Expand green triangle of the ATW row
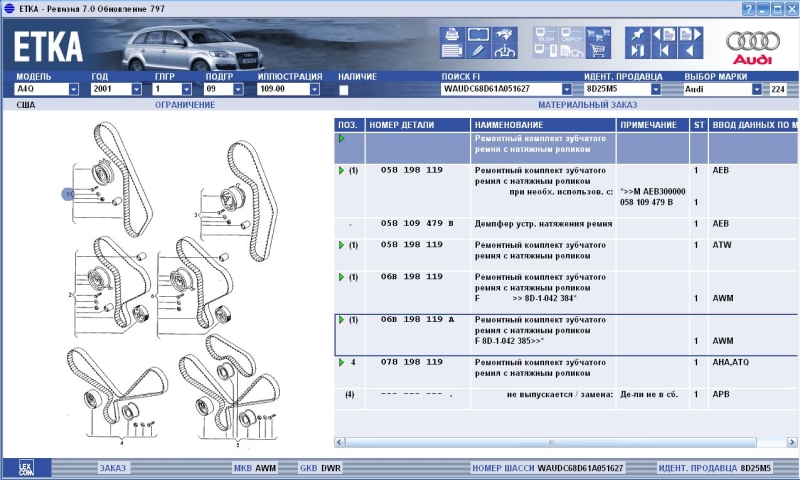Screen dimensions: 800x480 pyautogui.click(x=341, y=245)
